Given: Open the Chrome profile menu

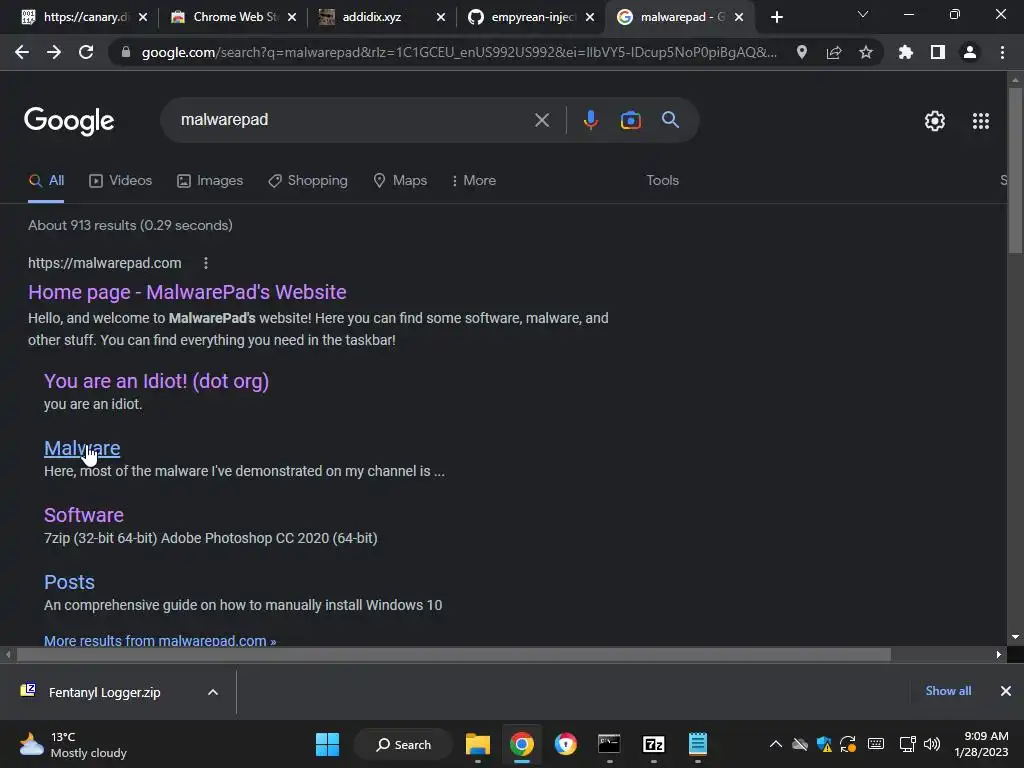Looking at the screenshot, I should point(970,52).
